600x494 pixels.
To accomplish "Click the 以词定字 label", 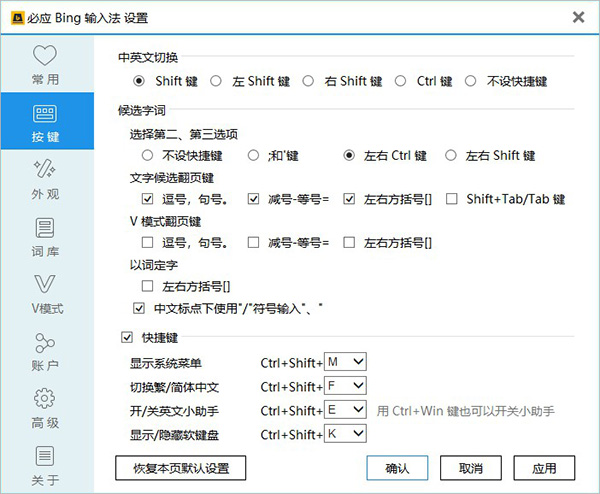I will 154,265.
